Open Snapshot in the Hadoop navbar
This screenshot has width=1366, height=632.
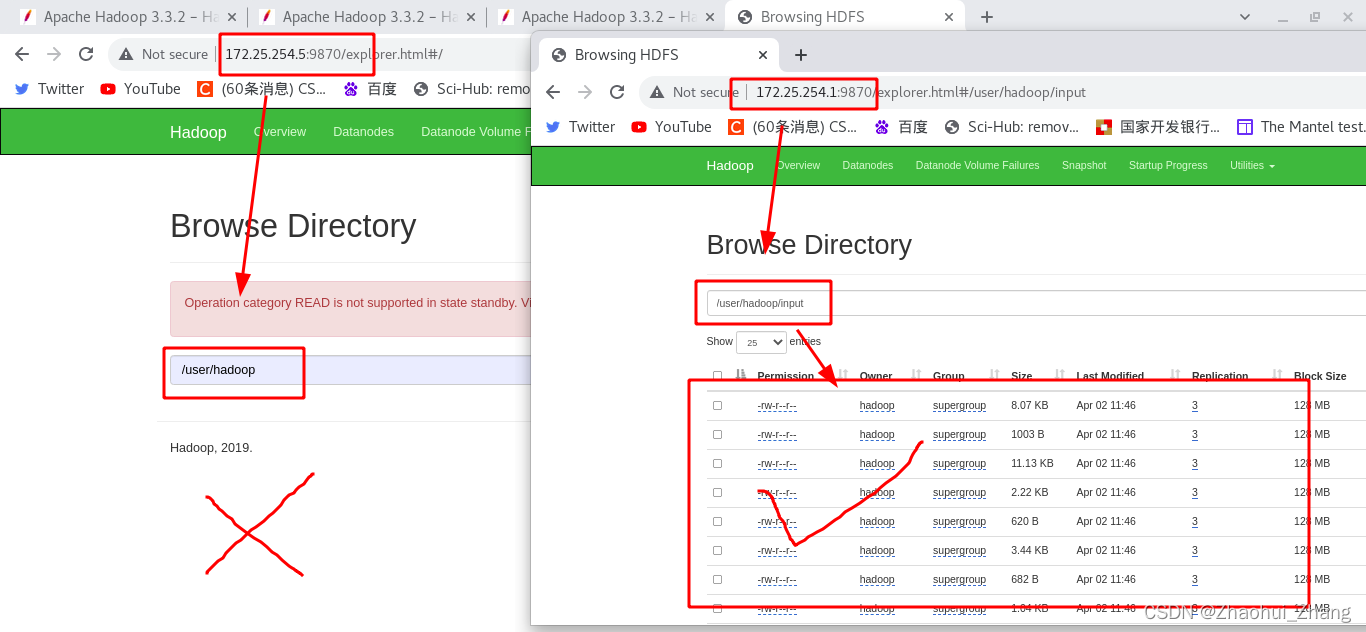1084,165
